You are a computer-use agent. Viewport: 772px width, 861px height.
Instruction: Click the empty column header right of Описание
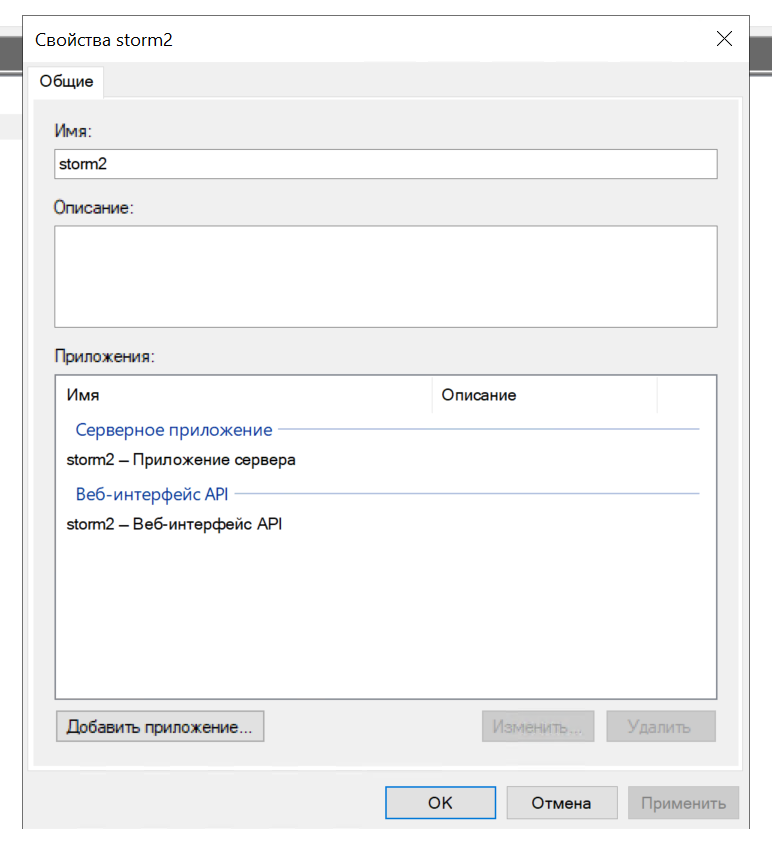[x=686, y=395]
